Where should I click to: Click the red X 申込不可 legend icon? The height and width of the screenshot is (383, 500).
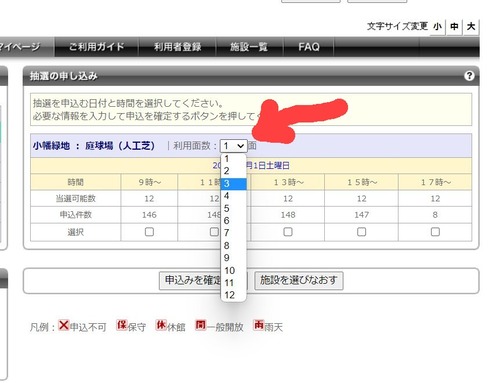click(63, 325)
